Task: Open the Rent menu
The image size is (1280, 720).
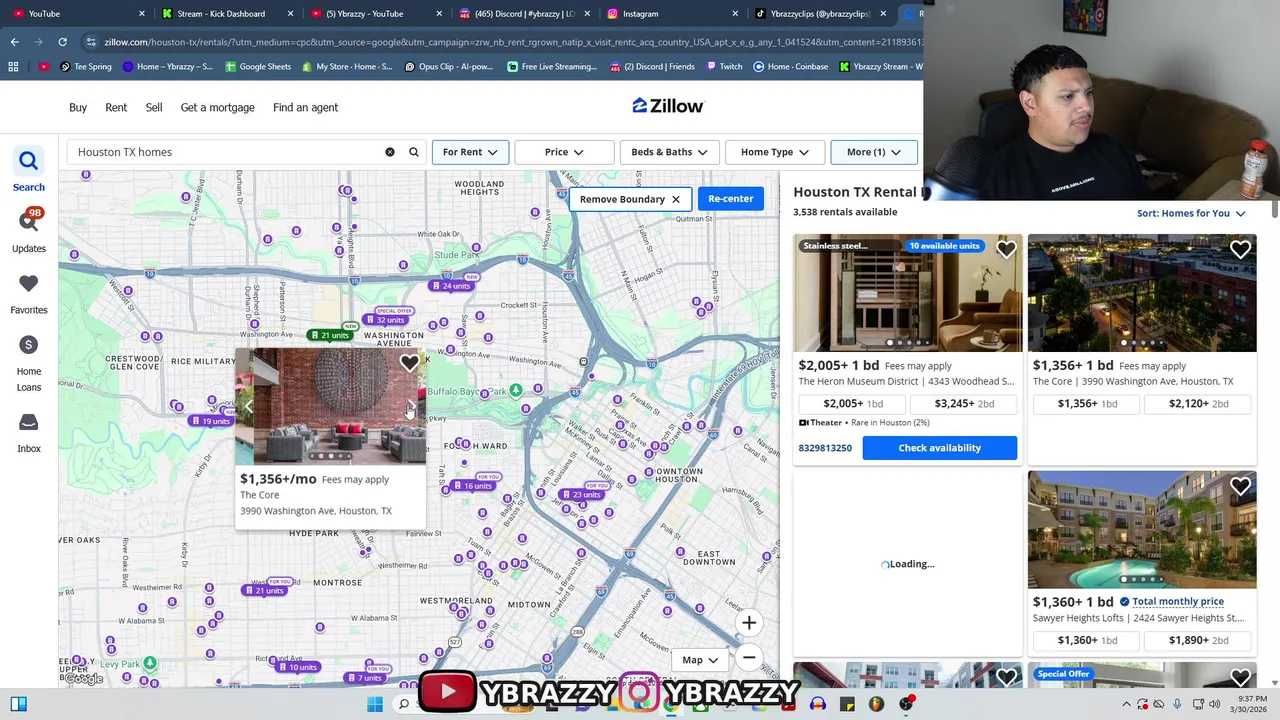Action: pyautogui.click(x=116, y=107)
